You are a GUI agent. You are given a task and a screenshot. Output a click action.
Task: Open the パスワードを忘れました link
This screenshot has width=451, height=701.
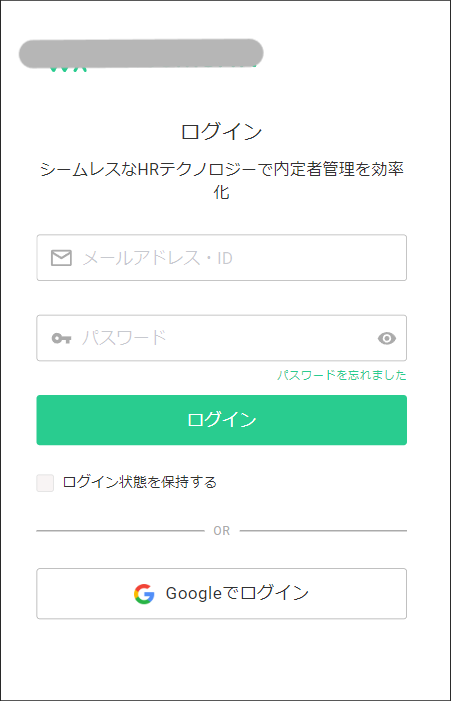click(x=342, y=375)
